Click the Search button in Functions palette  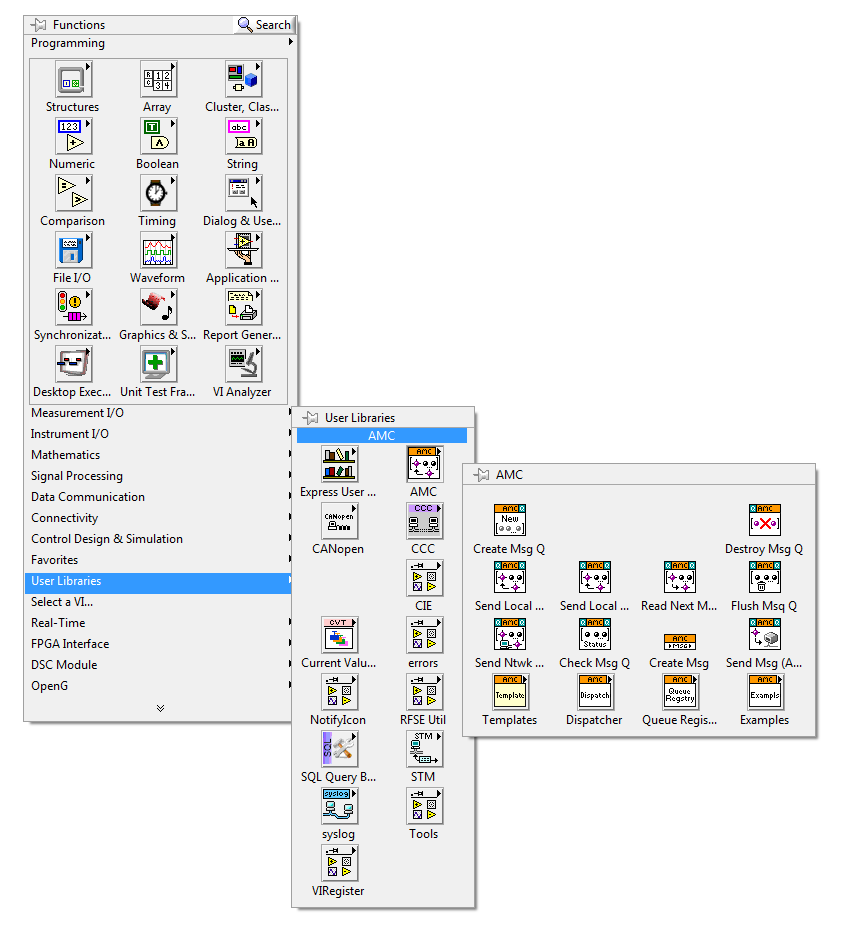pyautogui.click(x=265, y=24)
